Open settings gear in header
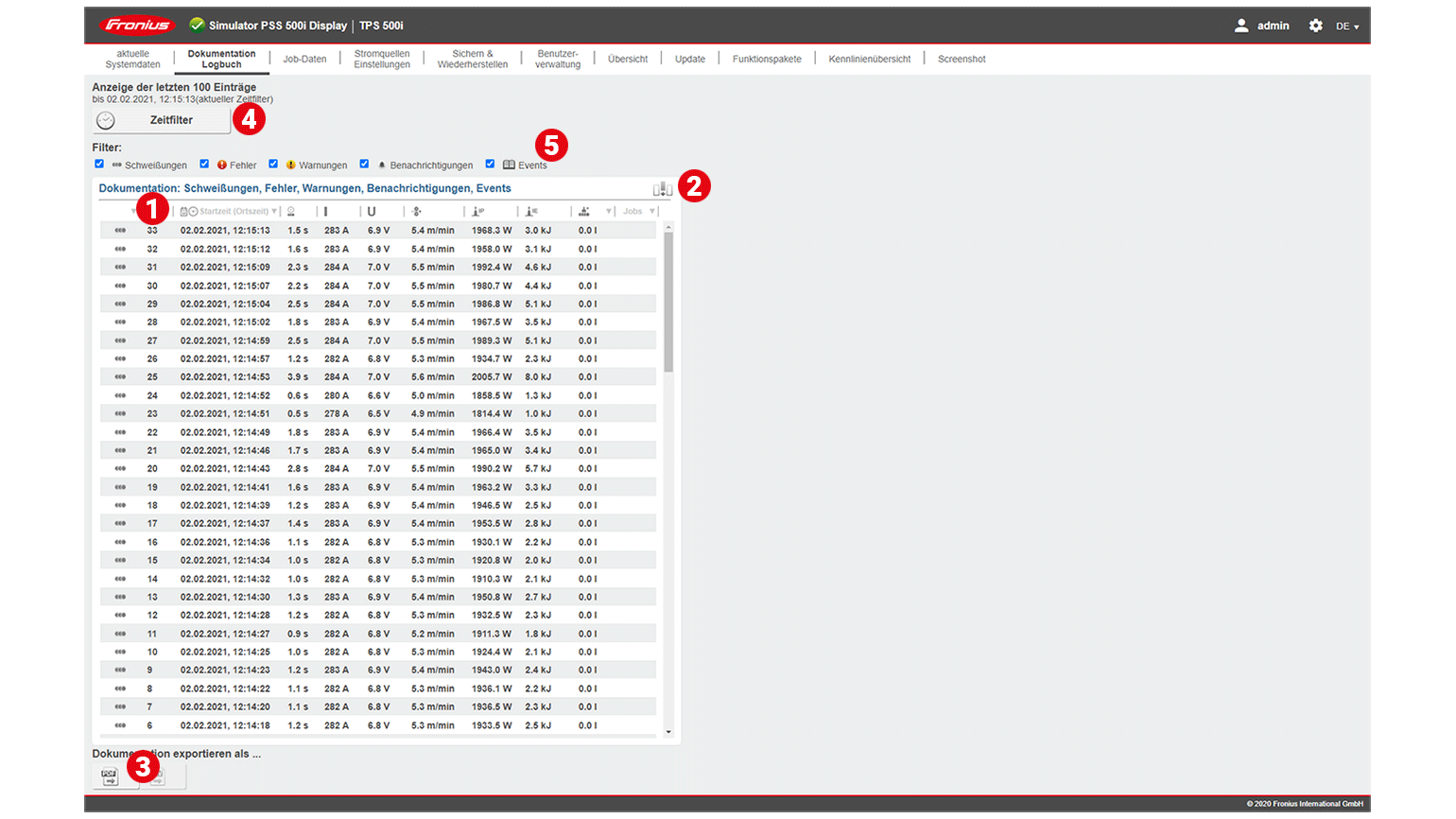 click(1315, 26)
